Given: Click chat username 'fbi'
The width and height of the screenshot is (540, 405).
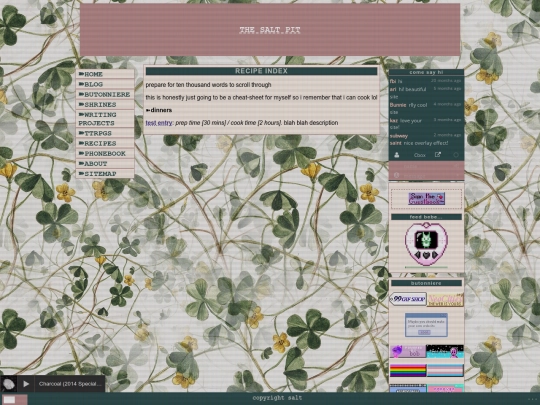Looking at the screenshot, I should [x=393, y=81].
